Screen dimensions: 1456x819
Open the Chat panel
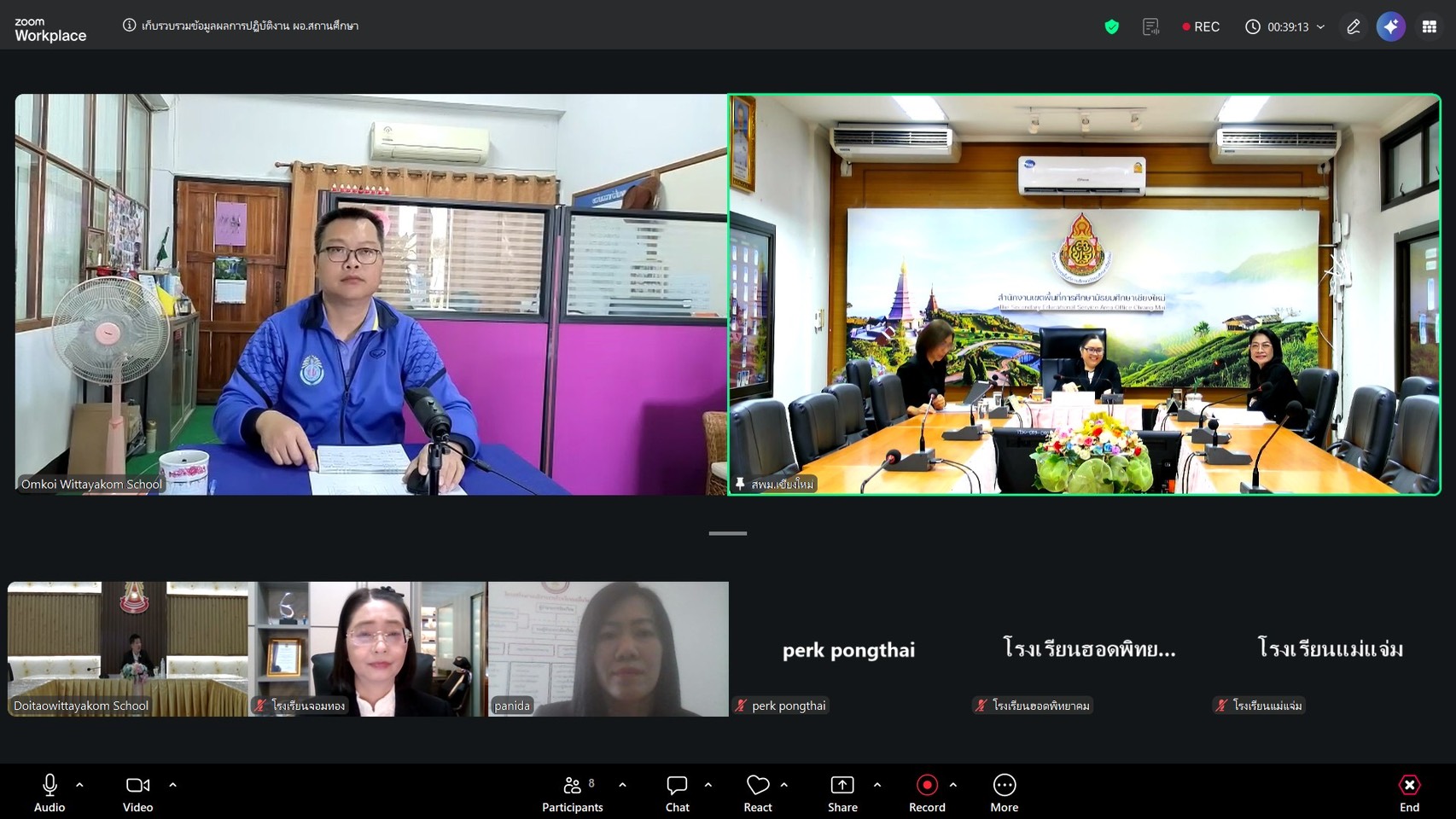(677, 793)
